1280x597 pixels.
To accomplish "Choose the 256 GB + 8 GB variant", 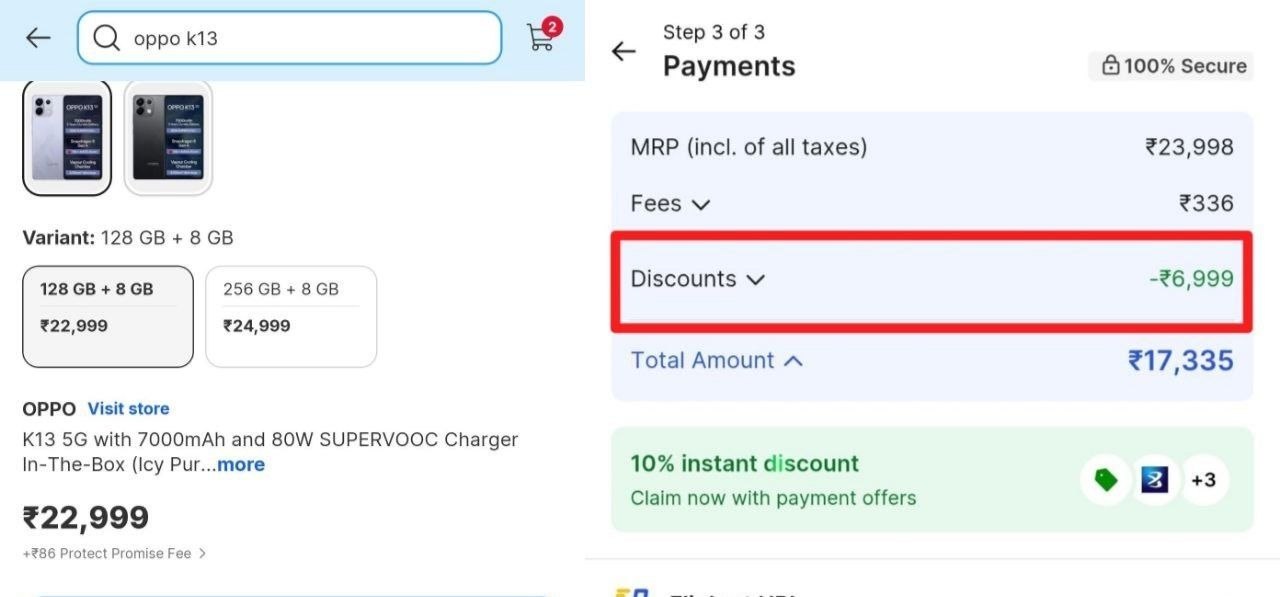I will click(x=290, y=316).
